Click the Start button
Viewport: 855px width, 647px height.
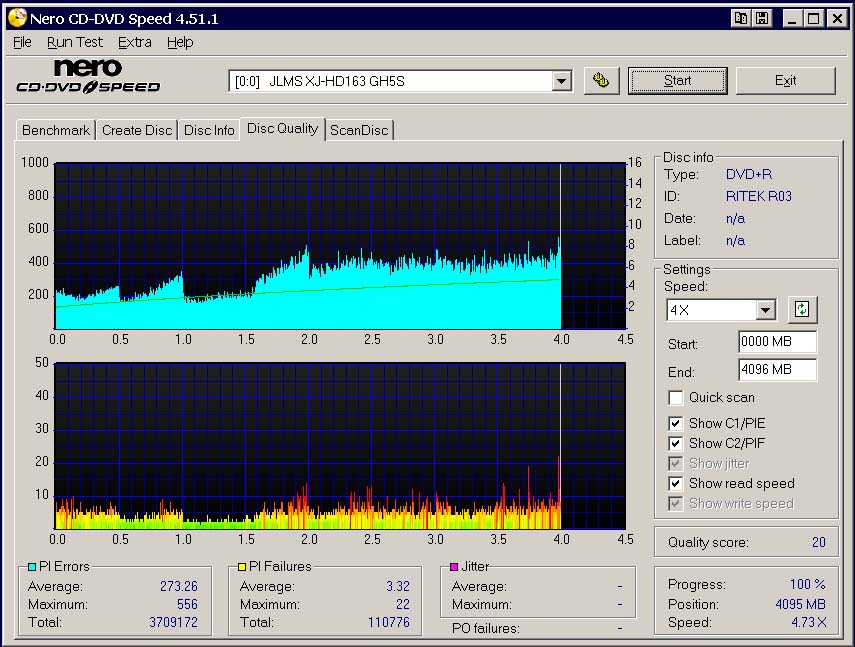677,81
